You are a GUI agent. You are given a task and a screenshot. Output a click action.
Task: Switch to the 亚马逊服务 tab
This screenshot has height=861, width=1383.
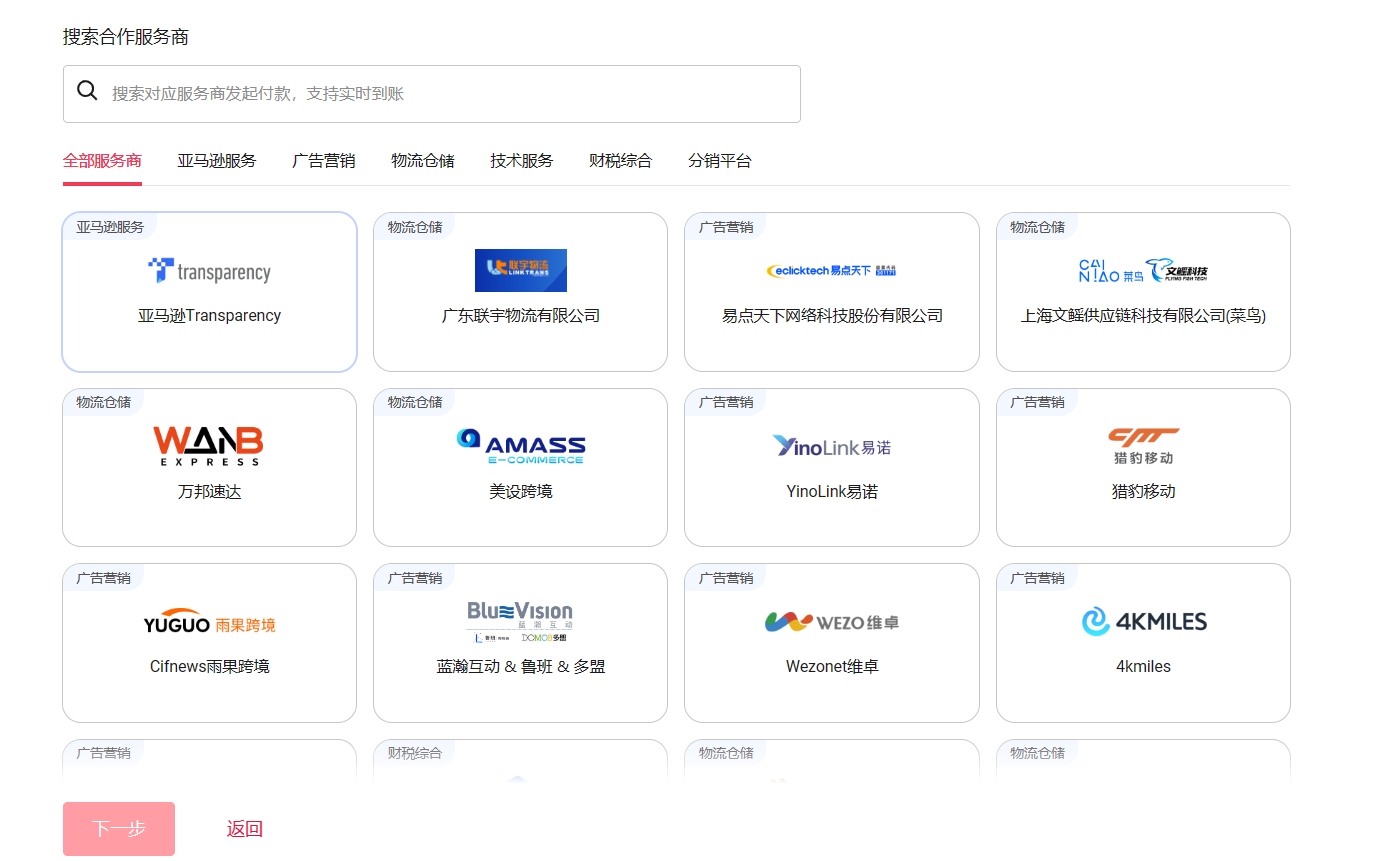point(217,160)
